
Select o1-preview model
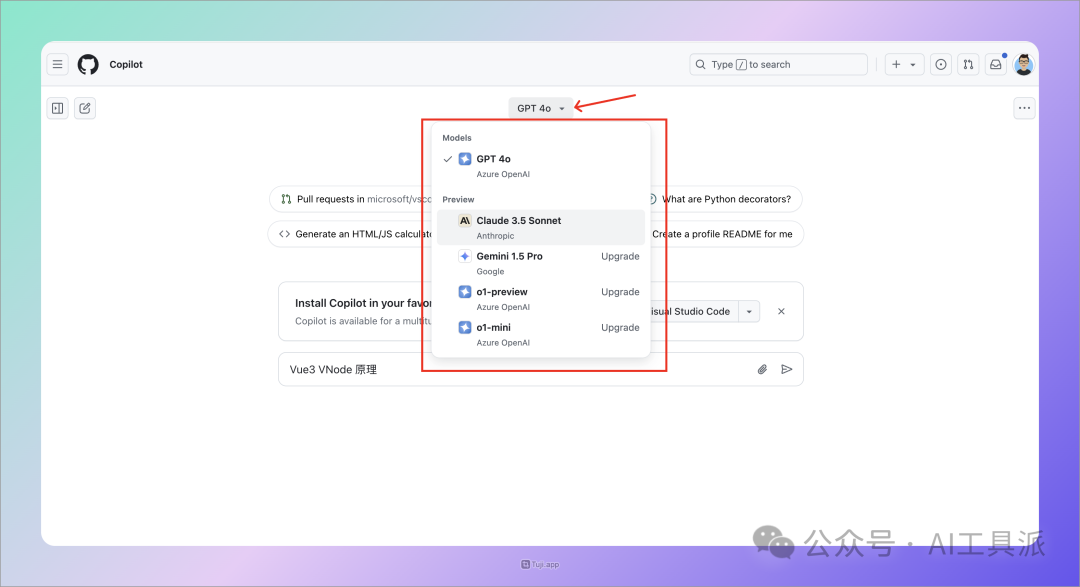tap(541, 299)
